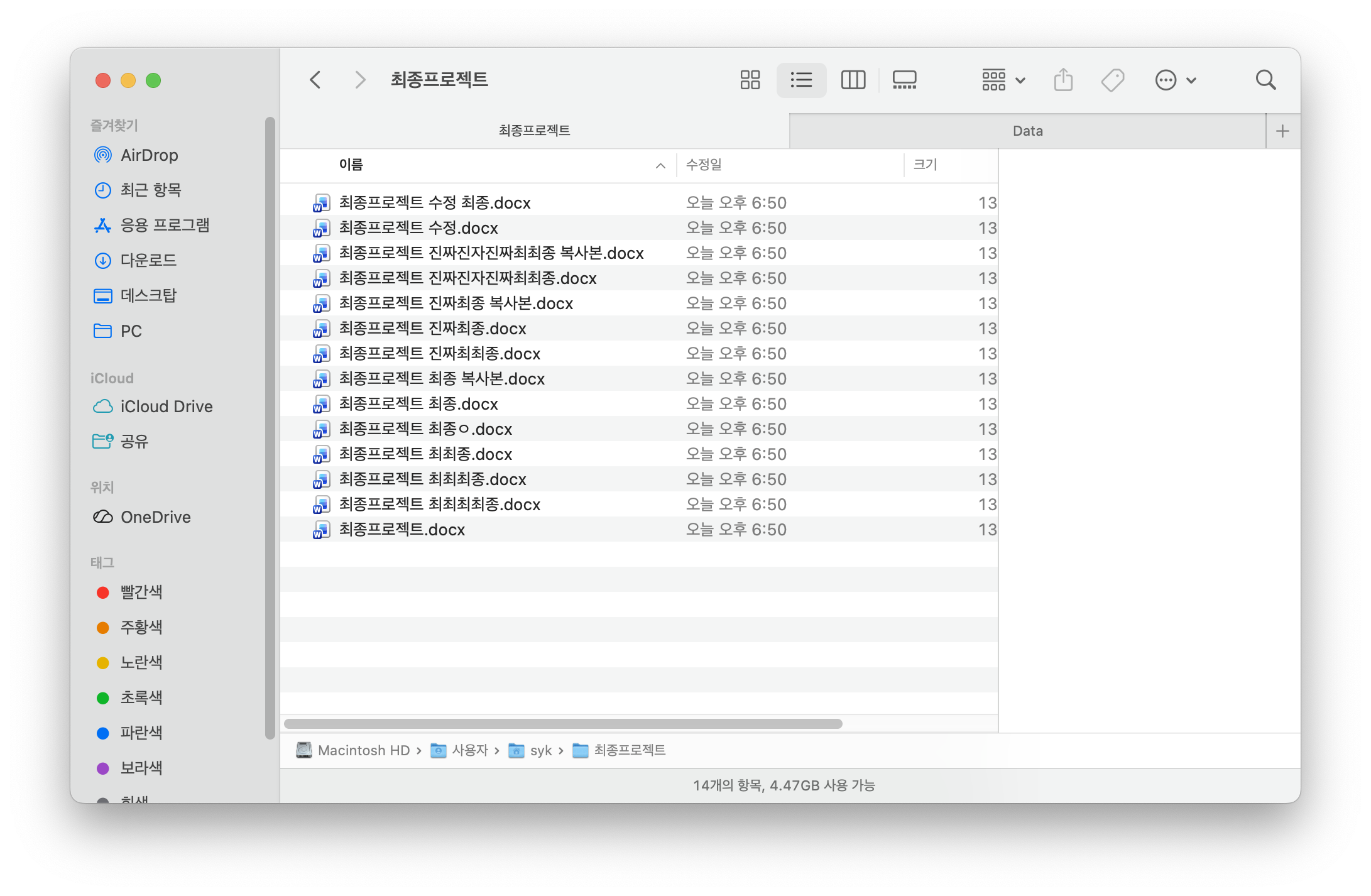The height and width of the screenshot is (896, 1371).
Task: Open the group-by options dropdown
Action: 1003,80
